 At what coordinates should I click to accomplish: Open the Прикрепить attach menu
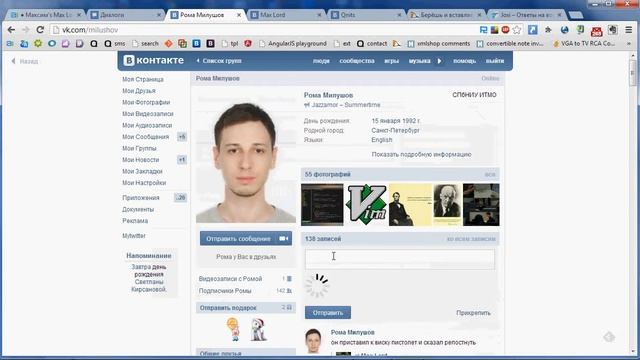473,313
